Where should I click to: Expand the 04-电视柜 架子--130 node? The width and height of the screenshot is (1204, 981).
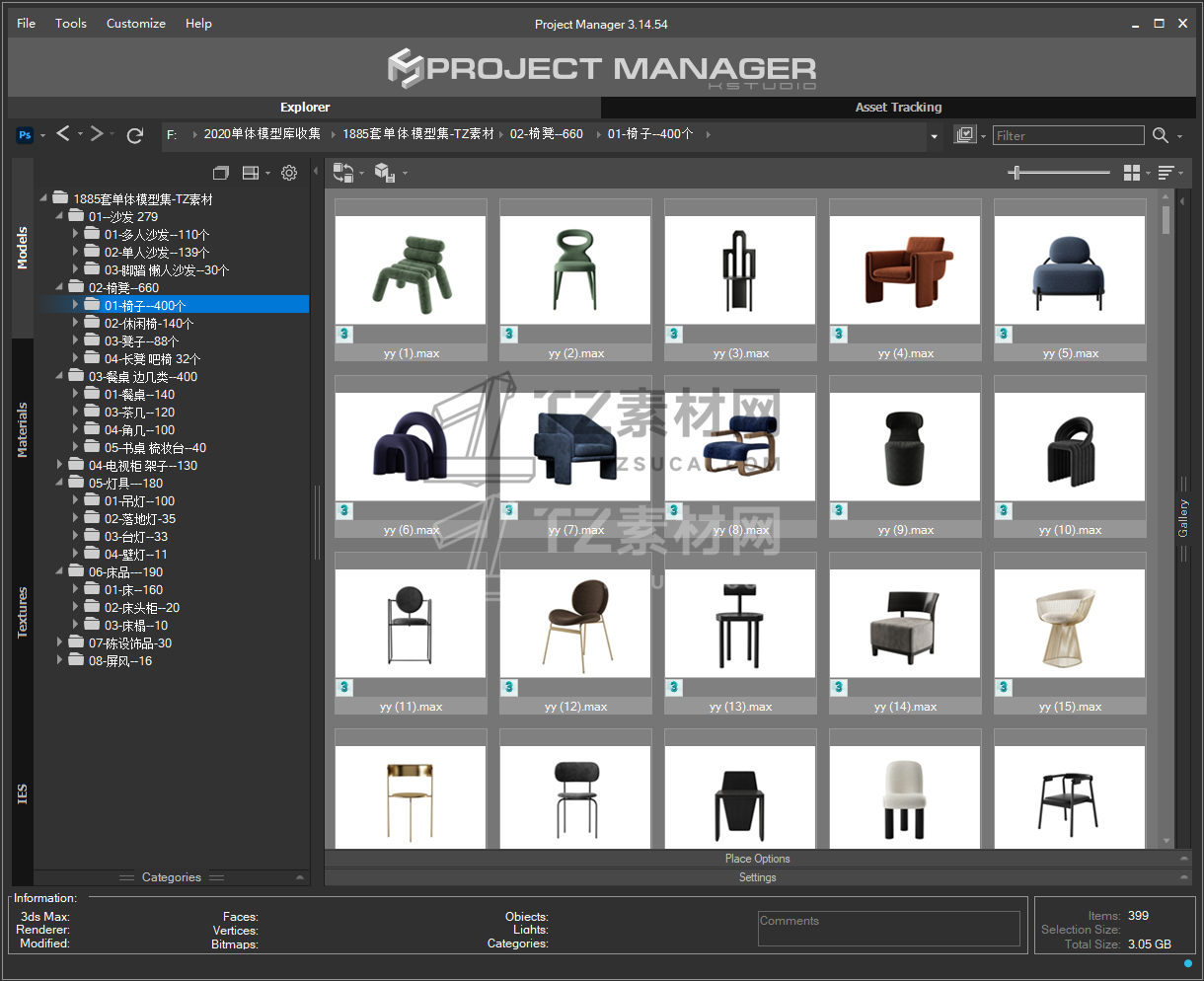(59, 465)
